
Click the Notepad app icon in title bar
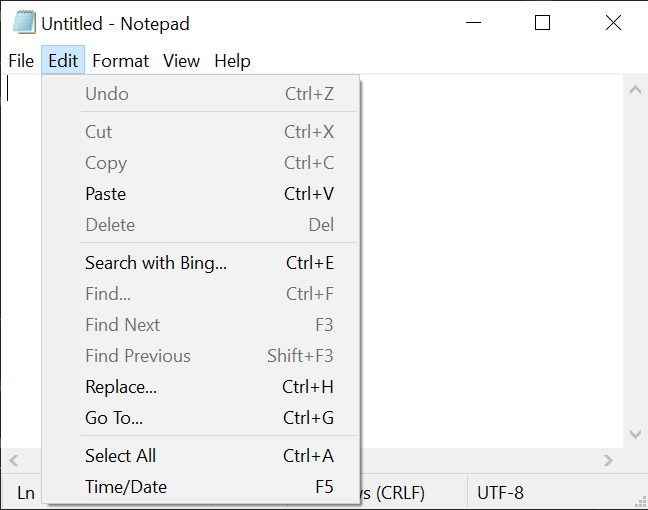click(24, 22)
